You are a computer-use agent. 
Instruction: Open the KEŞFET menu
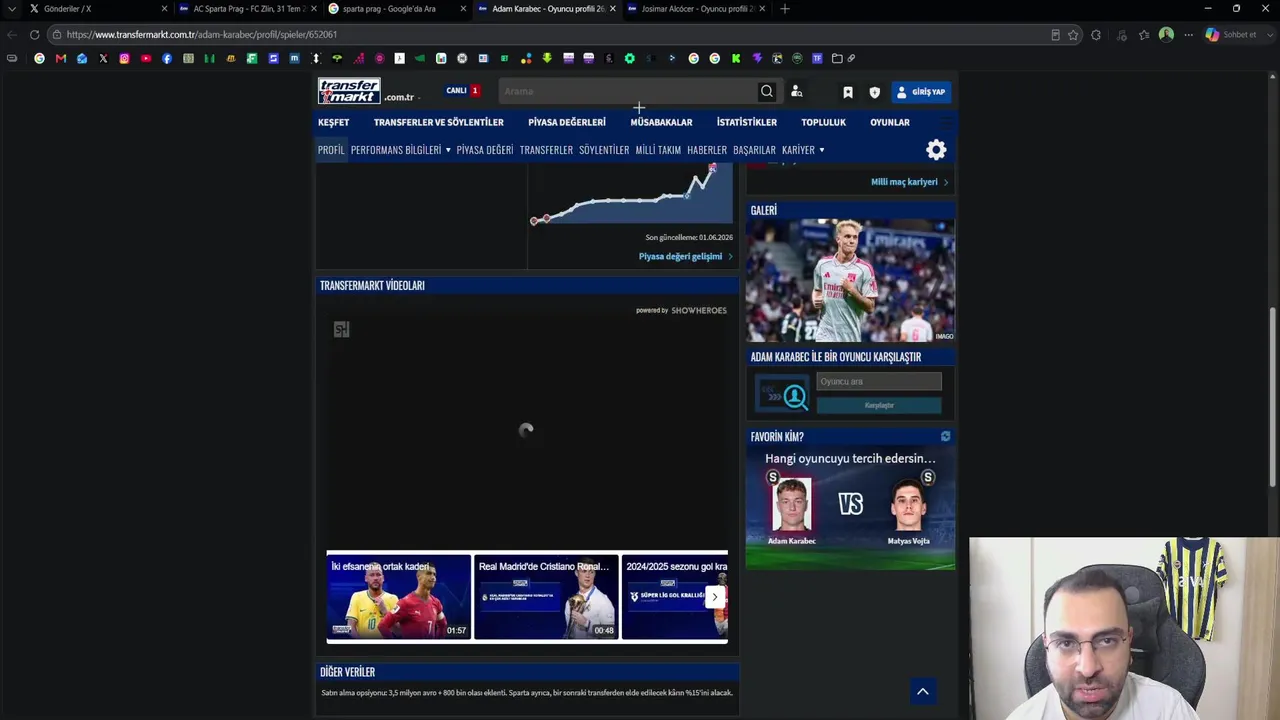pos(334,122)
